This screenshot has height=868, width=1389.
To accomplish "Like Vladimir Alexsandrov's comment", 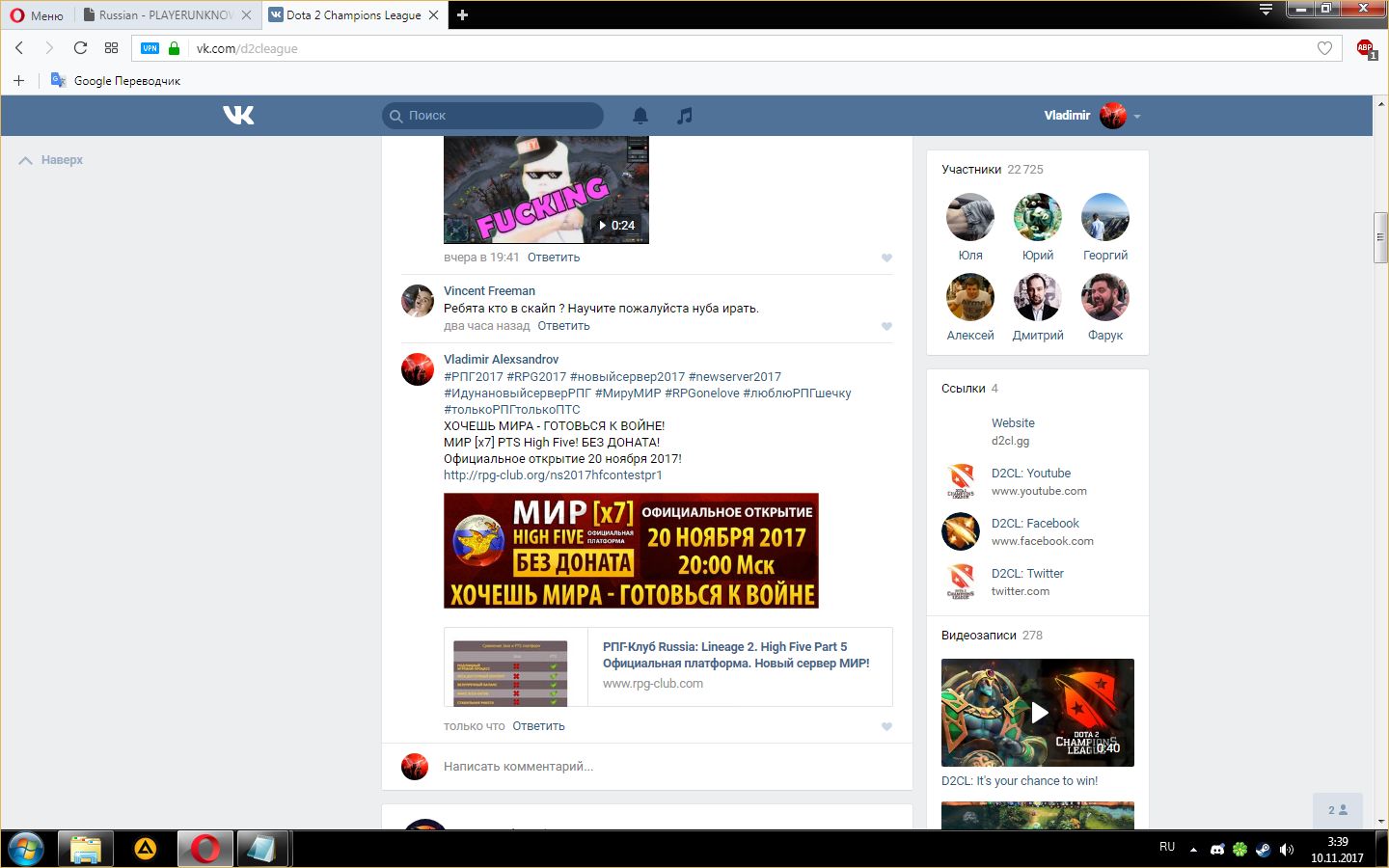I will pyautogui.click(x=886, y=726).
